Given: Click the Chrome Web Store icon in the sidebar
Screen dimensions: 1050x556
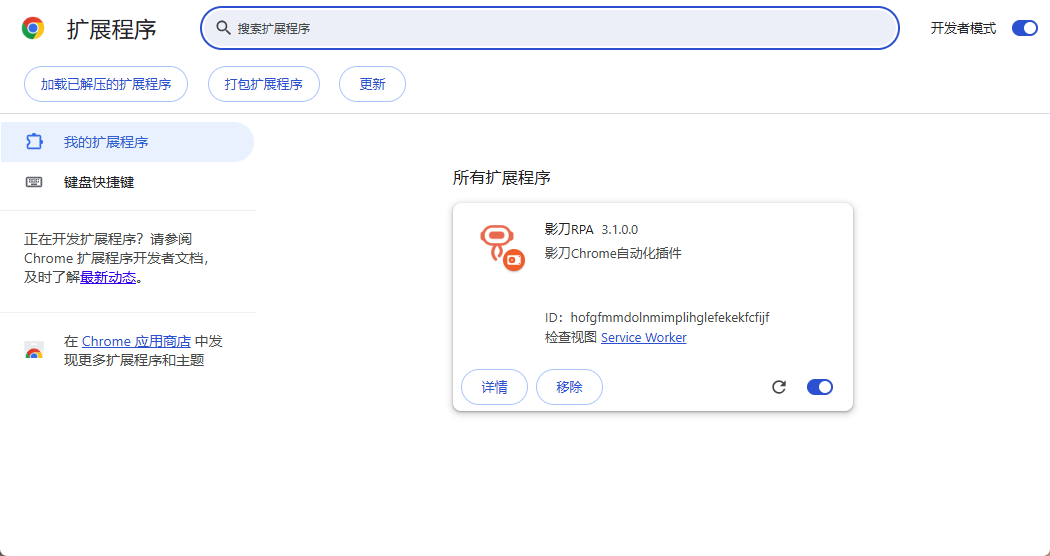Looking at the screenshot, I should click(34, 351).
